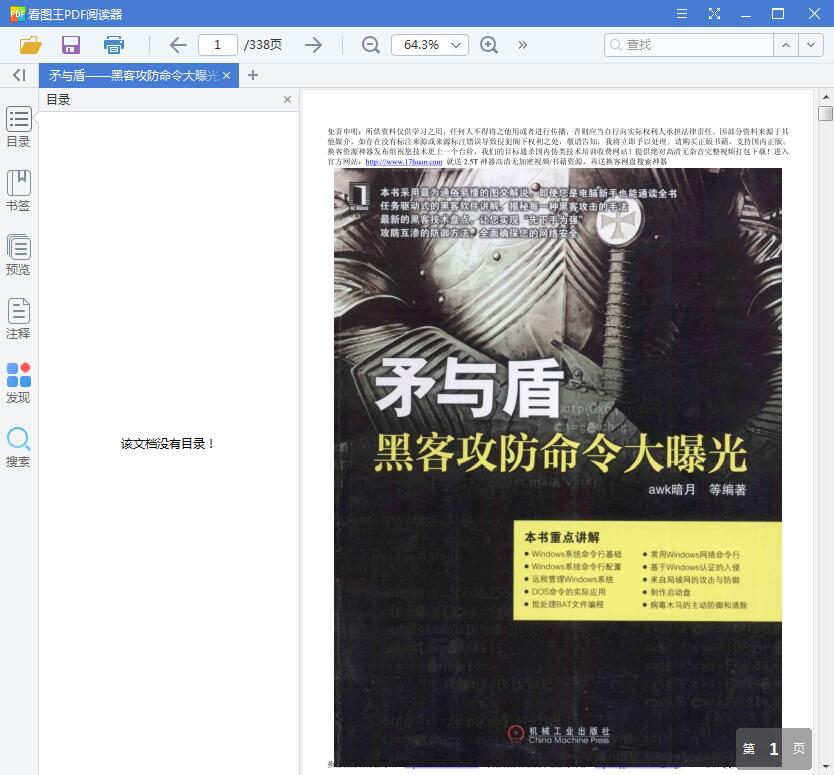The width and height of the screenshot is (834, 775).
Task: Open the 预览 thumbnails sidebar
Action: coord(19,255)
